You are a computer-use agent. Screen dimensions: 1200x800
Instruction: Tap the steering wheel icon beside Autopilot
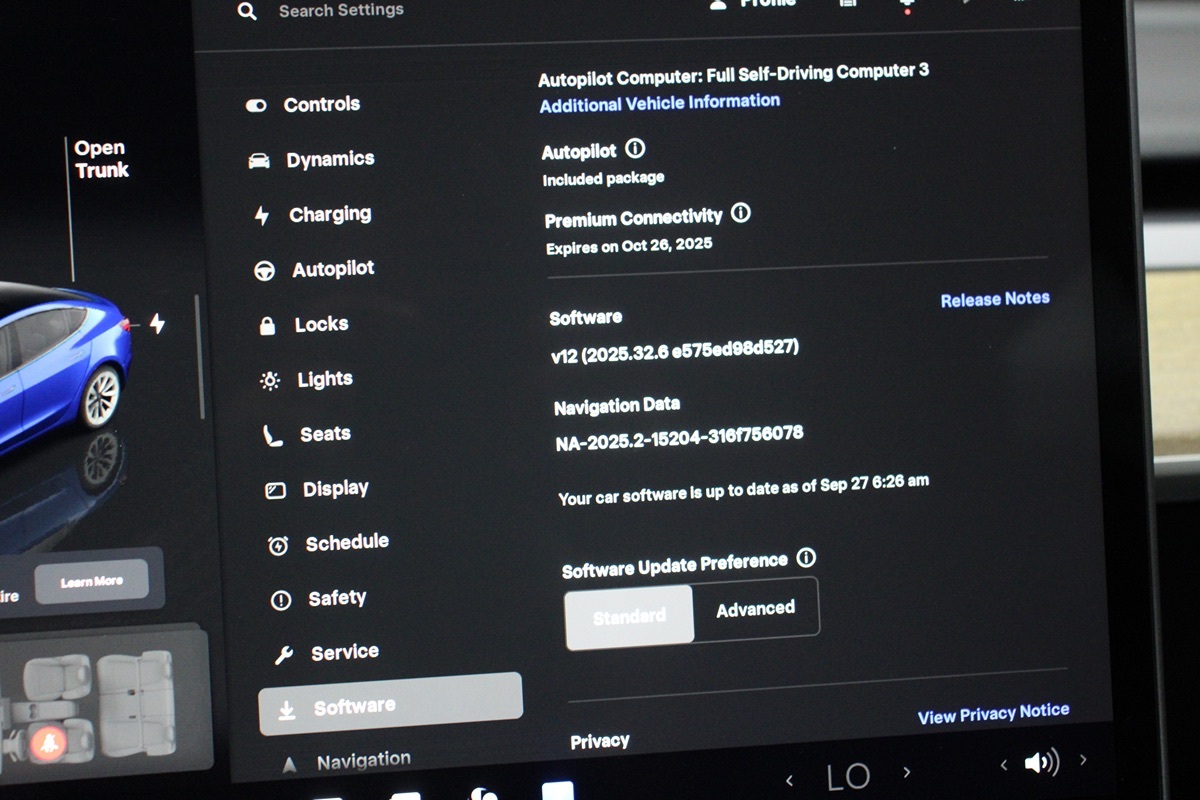click(265, 270)
